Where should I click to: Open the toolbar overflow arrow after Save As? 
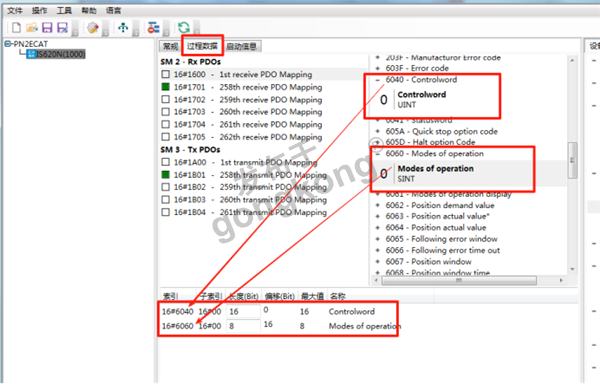[75, 32]
